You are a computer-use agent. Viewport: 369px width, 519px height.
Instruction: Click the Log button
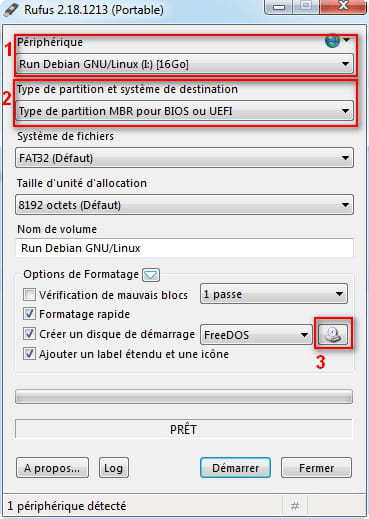tap(114, 468)
